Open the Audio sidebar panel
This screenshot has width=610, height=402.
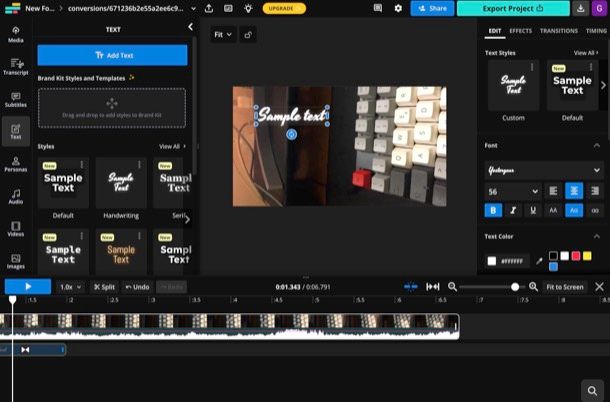click(x=16, y=196)
